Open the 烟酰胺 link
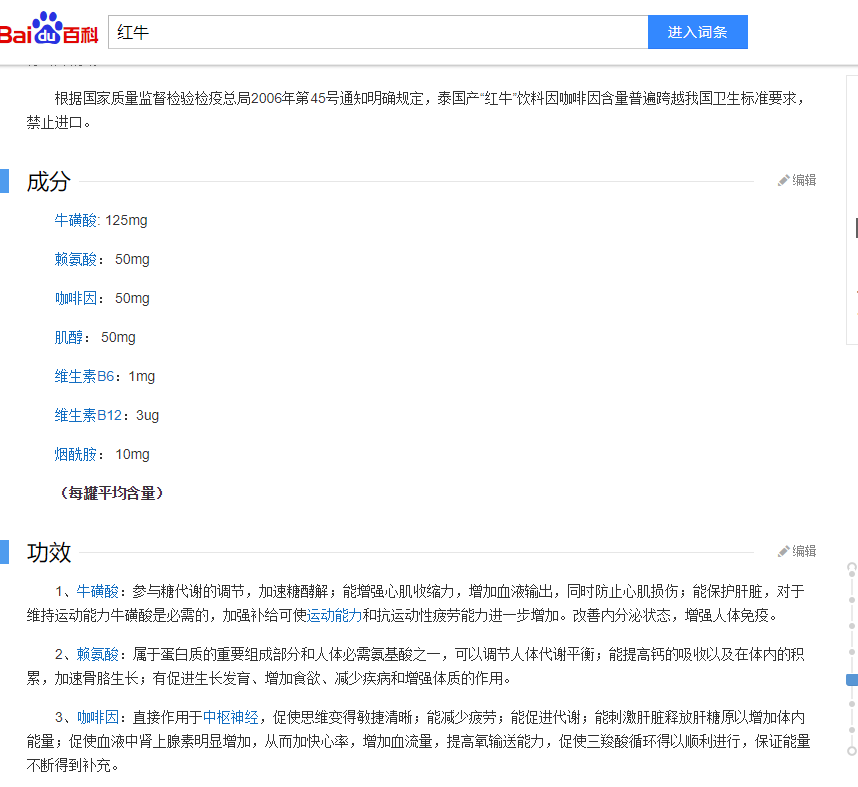This screenshot has height=787, width=858. (76, 454)
